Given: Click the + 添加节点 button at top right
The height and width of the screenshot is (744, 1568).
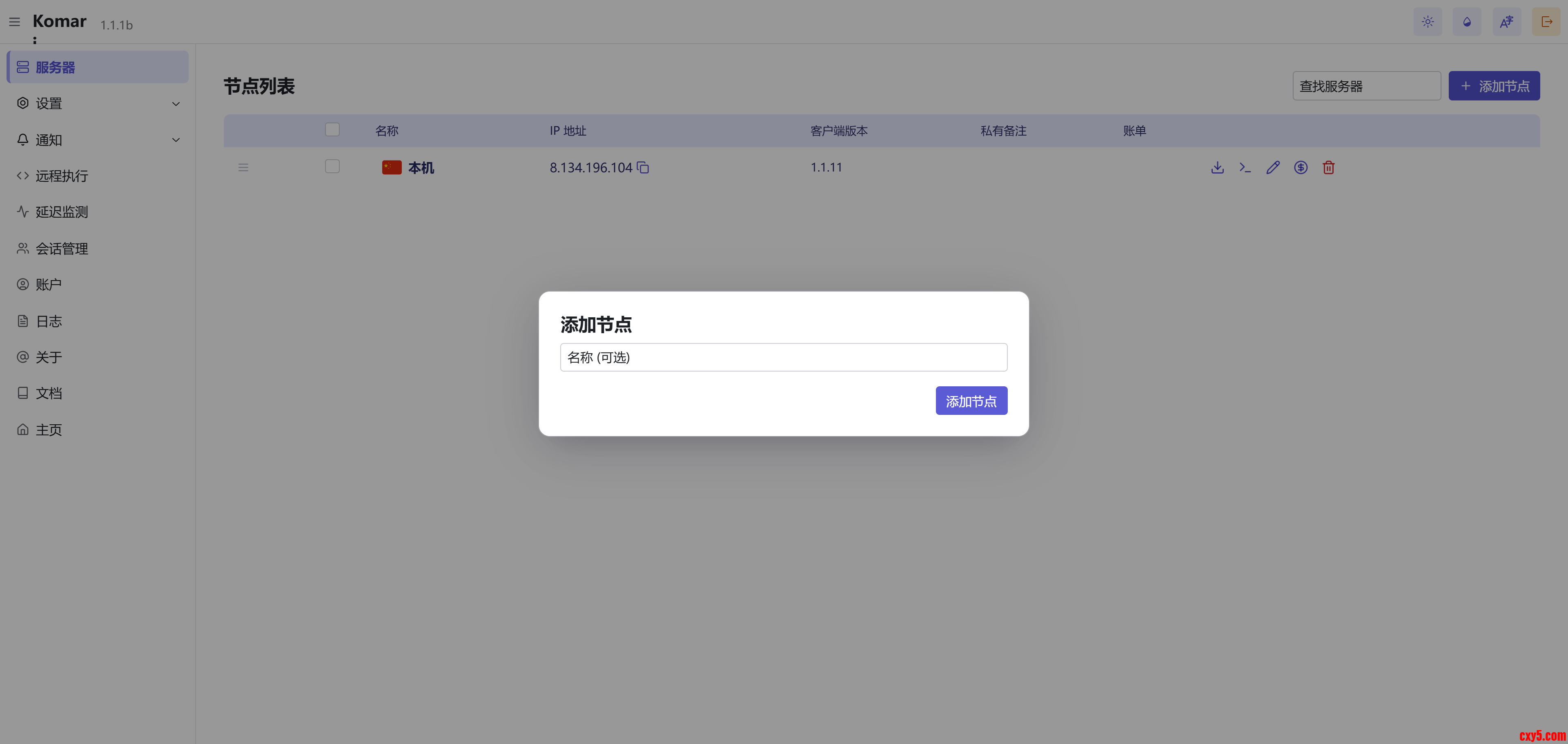Looking at the screenshot, I should (1494, 86).
